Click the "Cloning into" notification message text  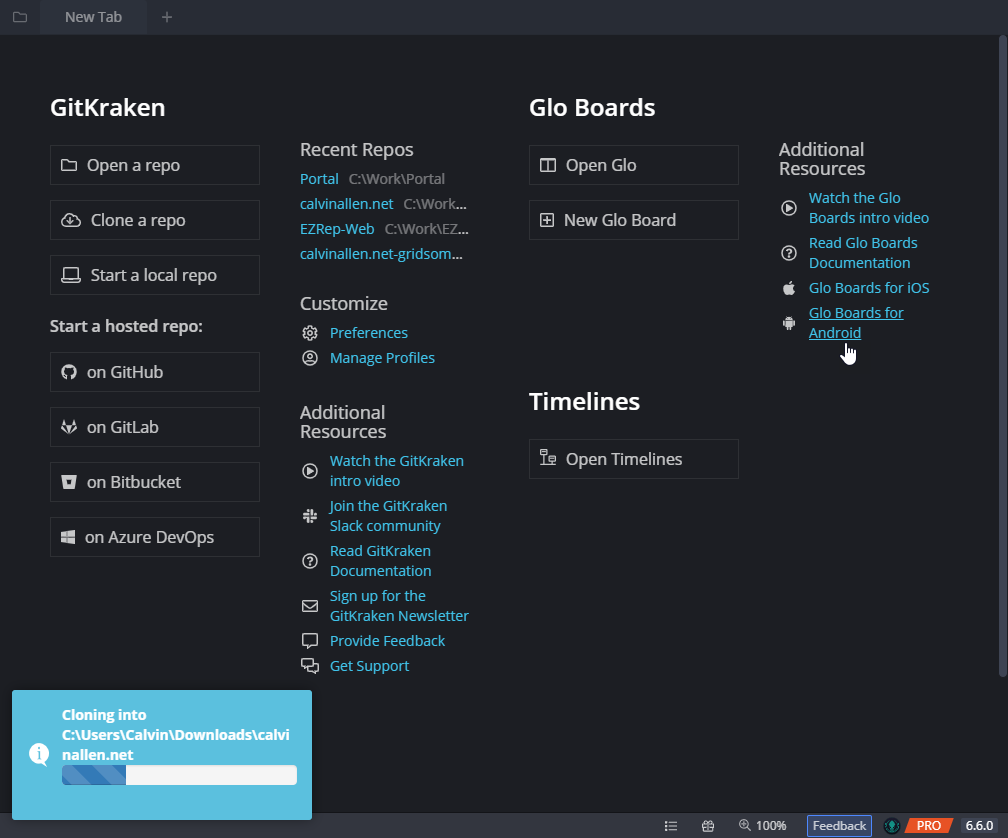[x=176, y=735]
